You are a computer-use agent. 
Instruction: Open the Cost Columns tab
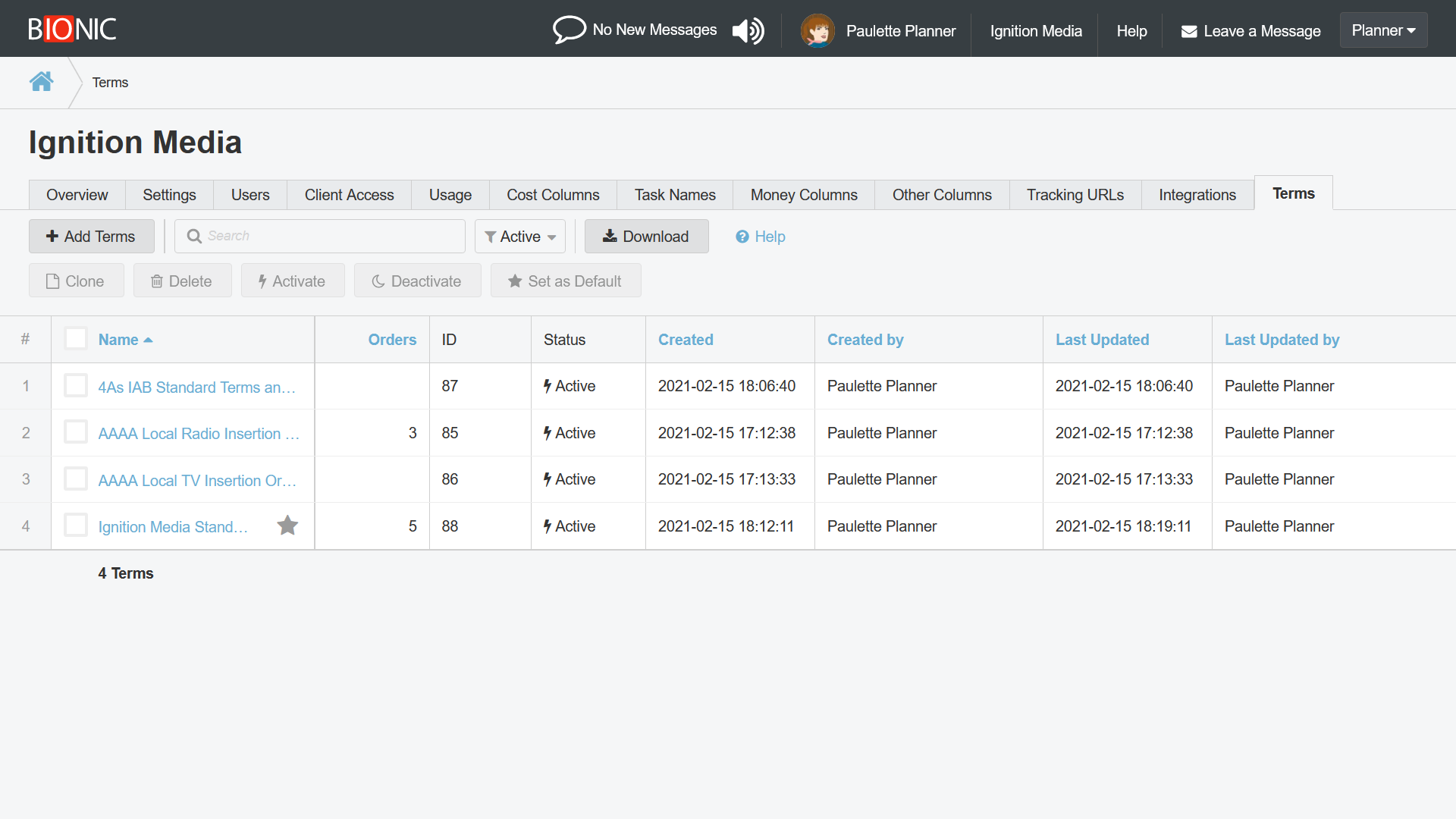[553, 195]
